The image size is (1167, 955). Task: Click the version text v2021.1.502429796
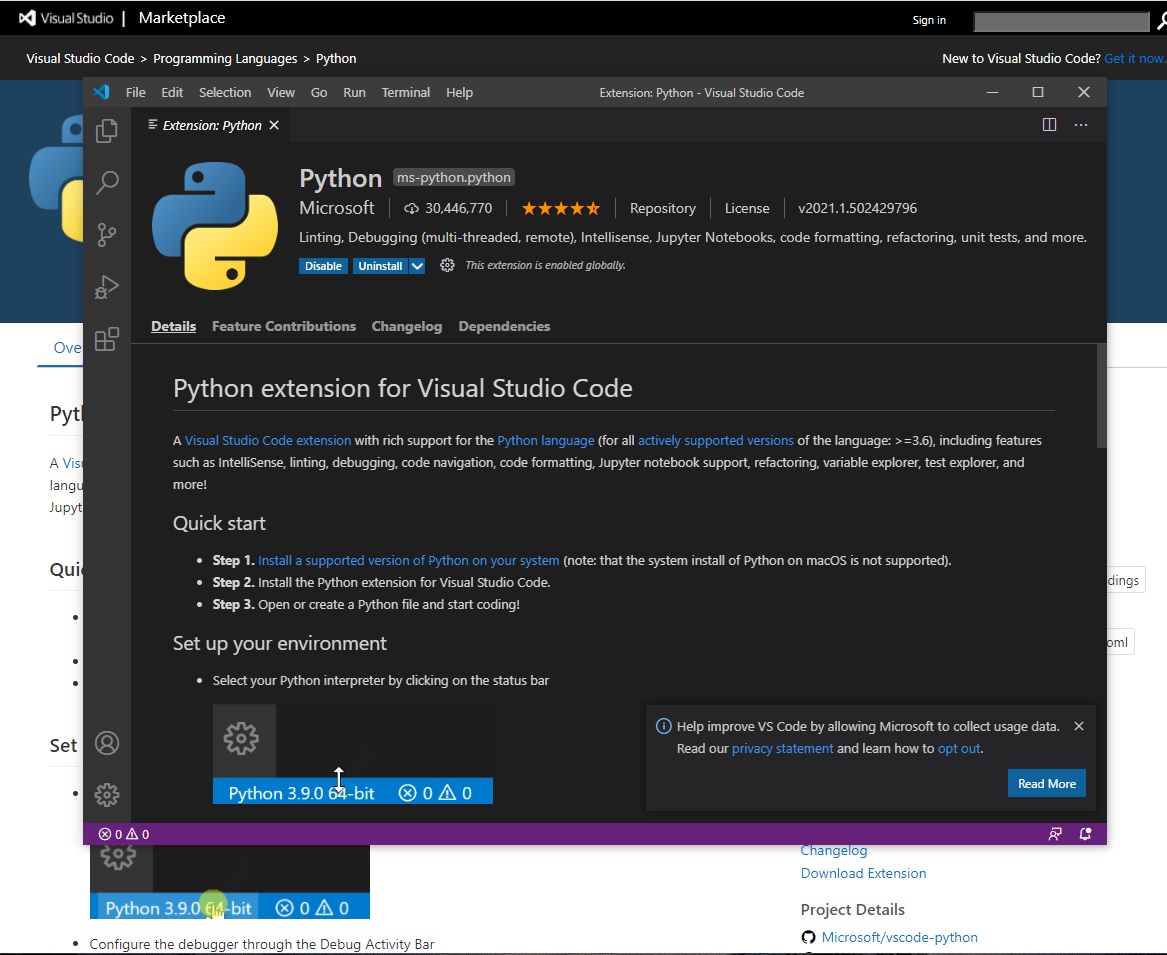point(857,208)
